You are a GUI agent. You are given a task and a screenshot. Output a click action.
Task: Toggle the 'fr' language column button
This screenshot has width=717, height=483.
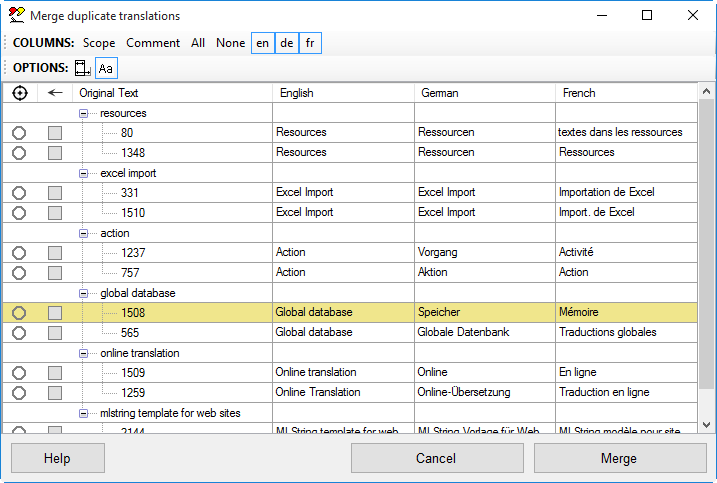[x=310, y=43]
